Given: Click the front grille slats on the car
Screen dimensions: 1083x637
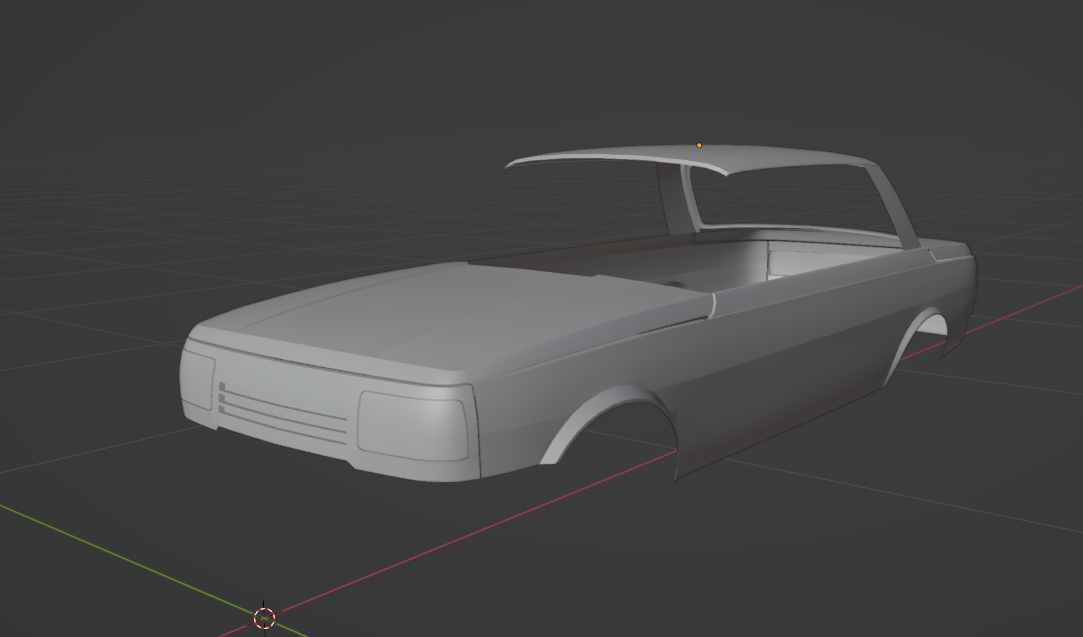Looking at the screenshot, I should click(x=282, y=412).
